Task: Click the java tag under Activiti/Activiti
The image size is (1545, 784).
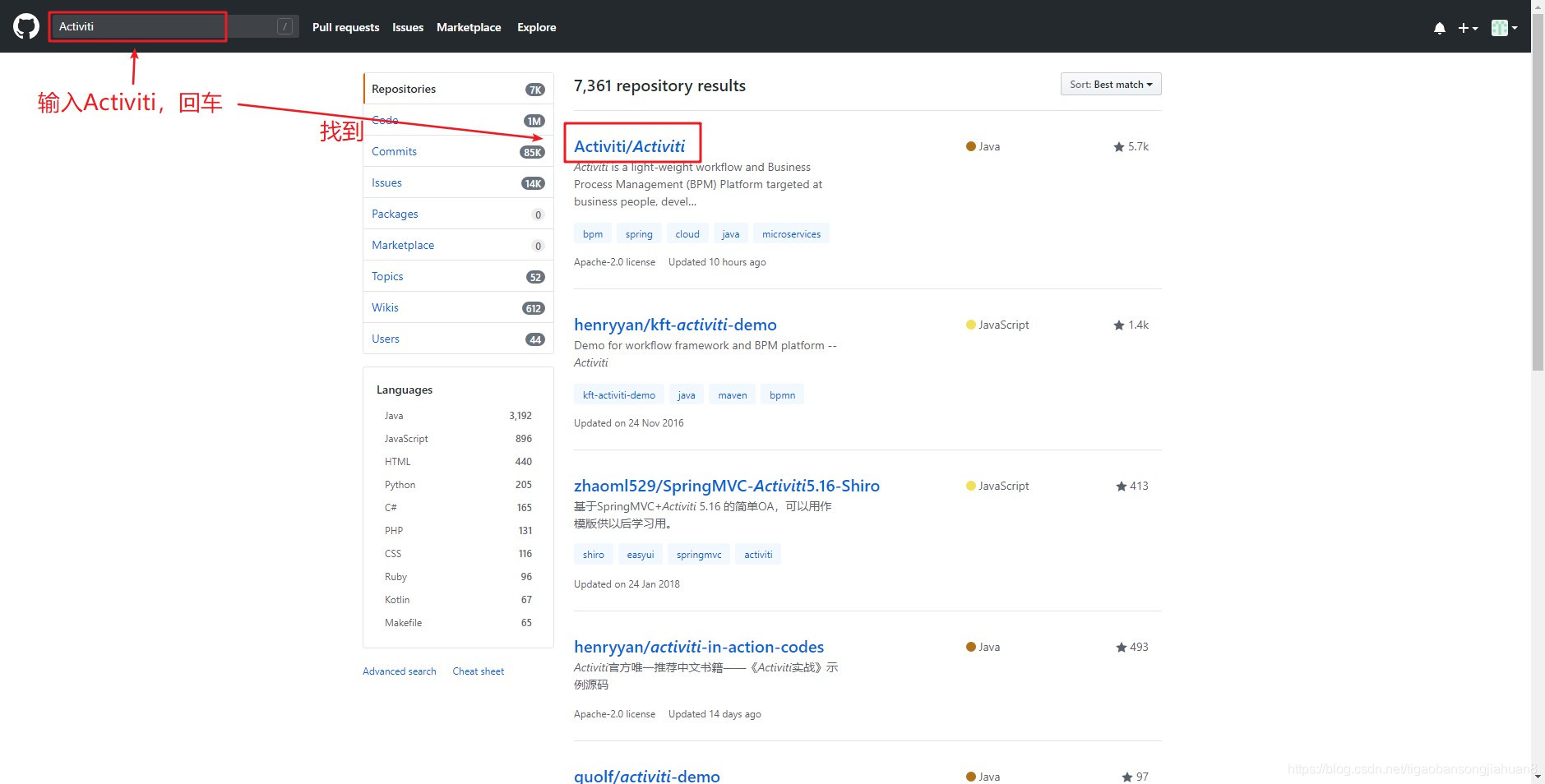Action: point(730,234)
